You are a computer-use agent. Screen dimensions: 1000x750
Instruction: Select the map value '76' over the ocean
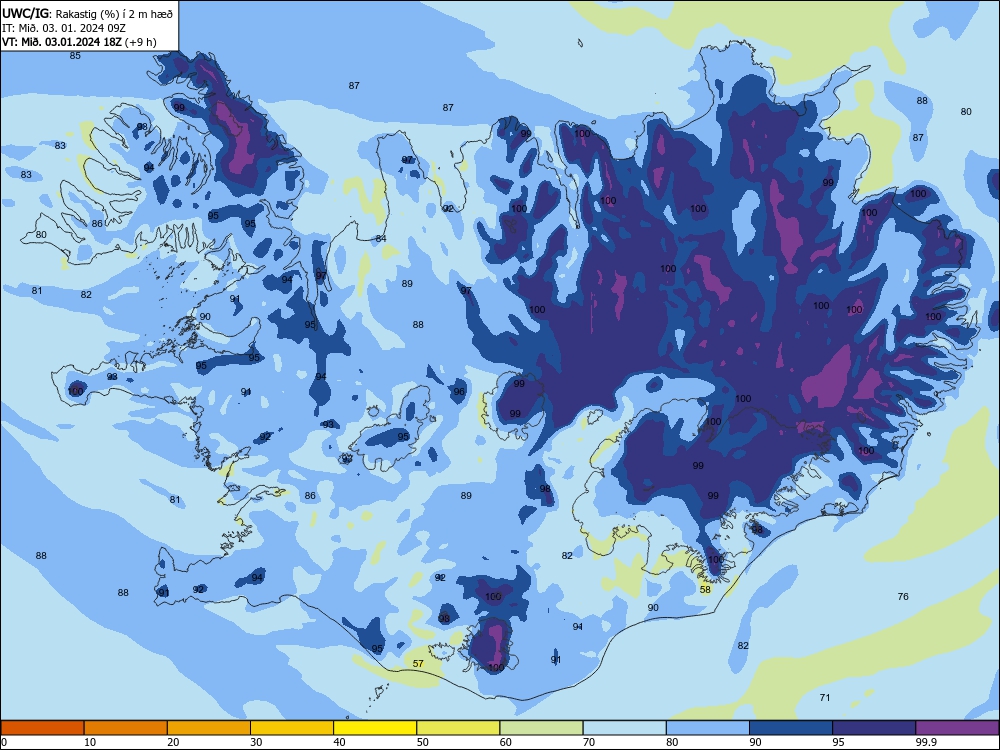903,596
